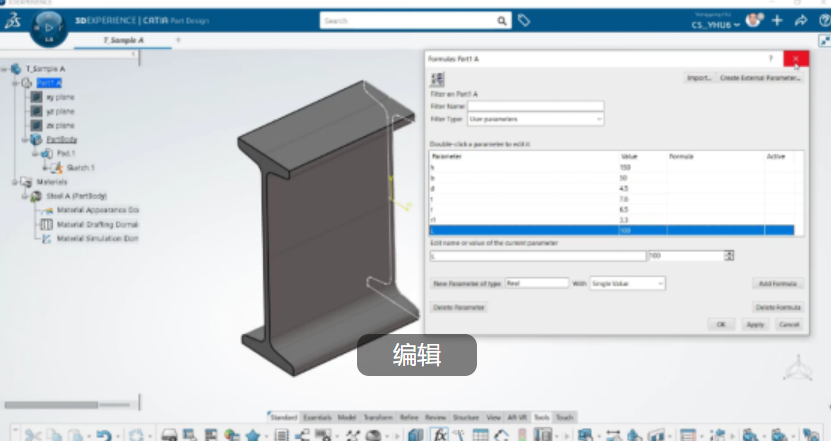The height and width of the screenshot is (441, 831).
Task: Switch to the Model toolbar tab
Action: [x=347, y=418]
